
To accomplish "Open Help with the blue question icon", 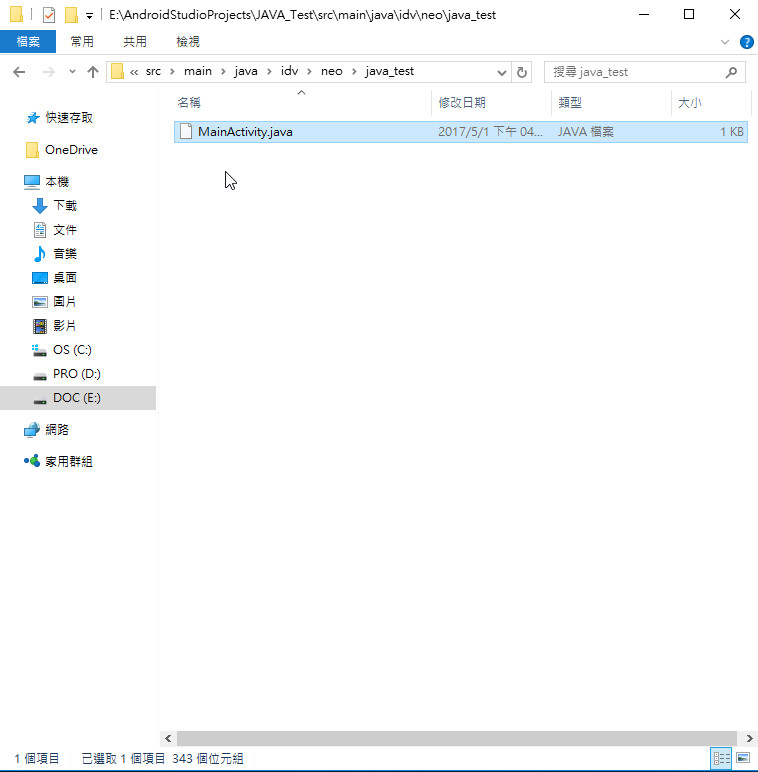I will [747, 42].
